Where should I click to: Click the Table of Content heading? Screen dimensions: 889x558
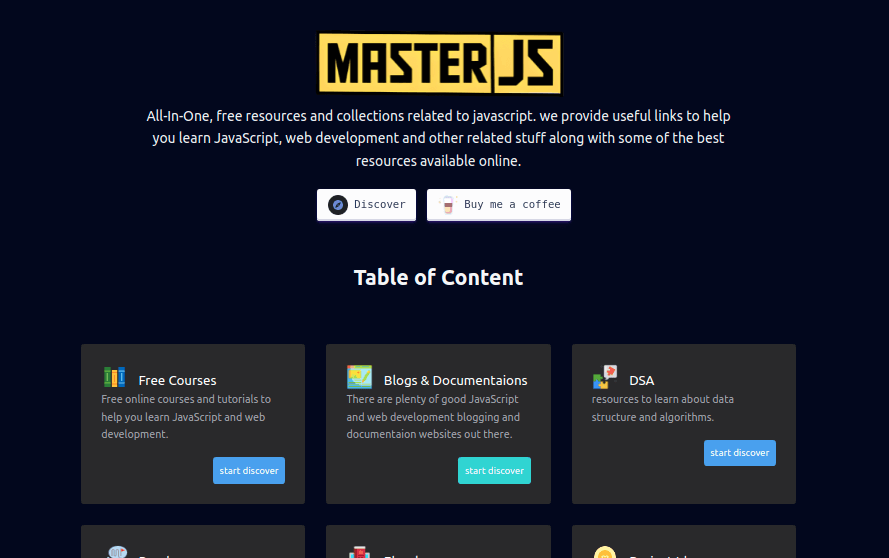438,277
